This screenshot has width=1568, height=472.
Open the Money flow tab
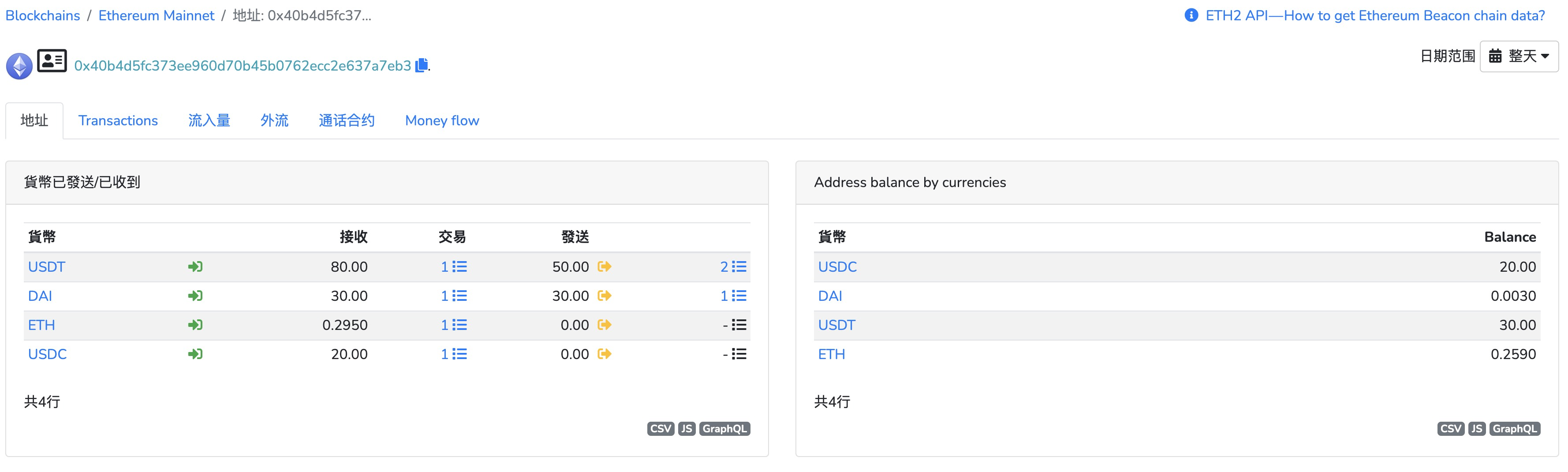(x=441, y=120)
